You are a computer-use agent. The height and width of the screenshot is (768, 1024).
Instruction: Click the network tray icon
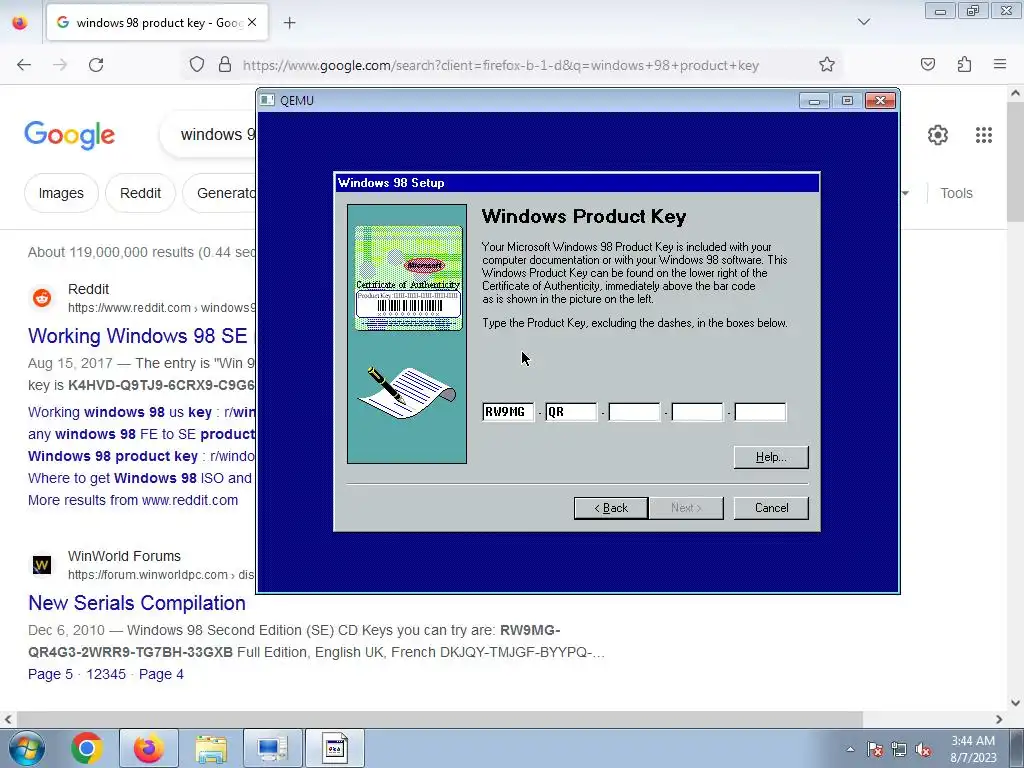coord(899,750)
